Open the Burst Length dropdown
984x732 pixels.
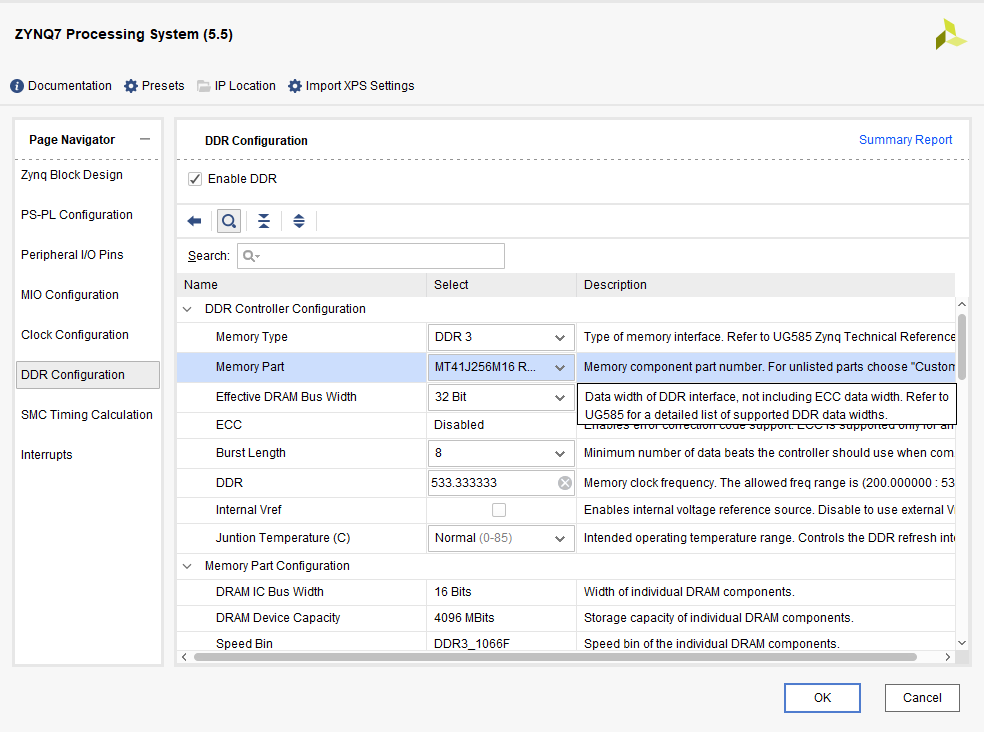pos(501,453)
